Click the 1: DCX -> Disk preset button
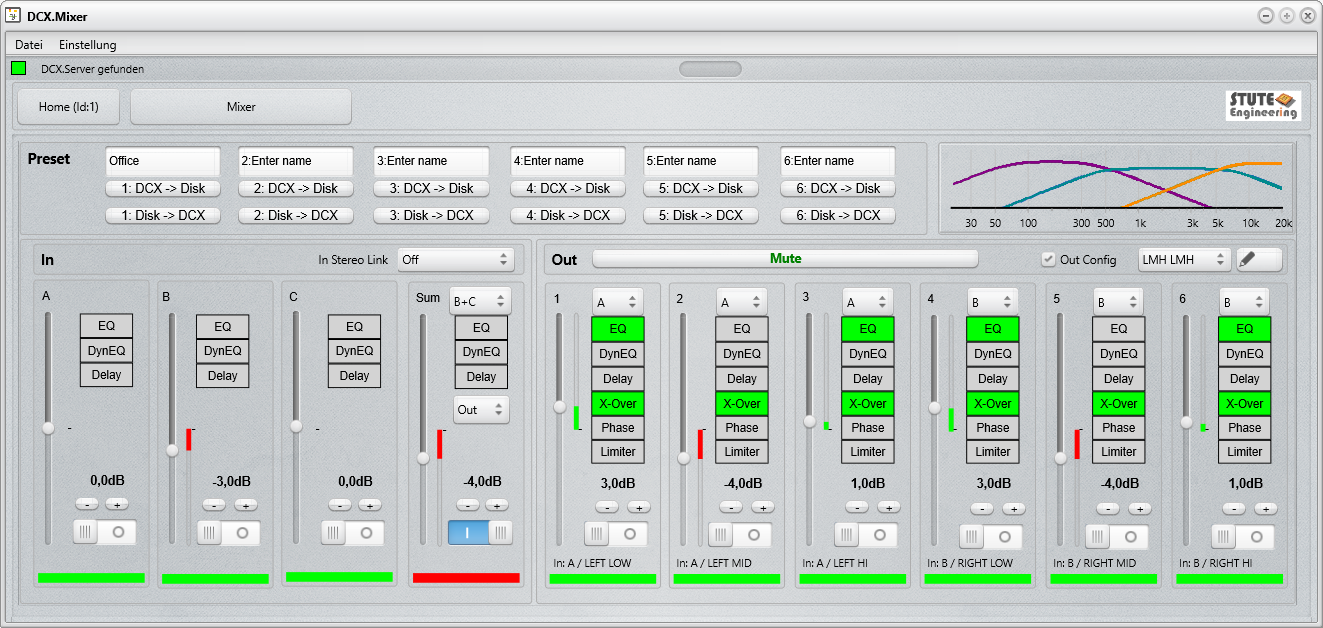1323x628 pixels. point(162,188)
